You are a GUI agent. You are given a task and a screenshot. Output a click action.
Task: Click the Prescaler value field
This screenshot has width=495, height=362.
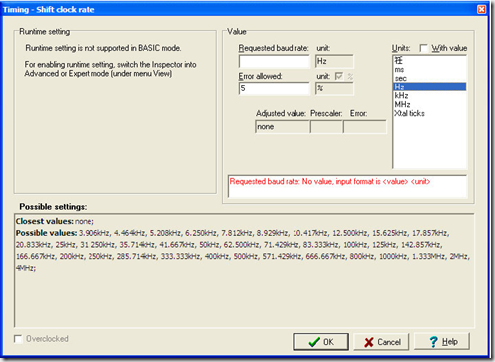click(x=326, y=127)
